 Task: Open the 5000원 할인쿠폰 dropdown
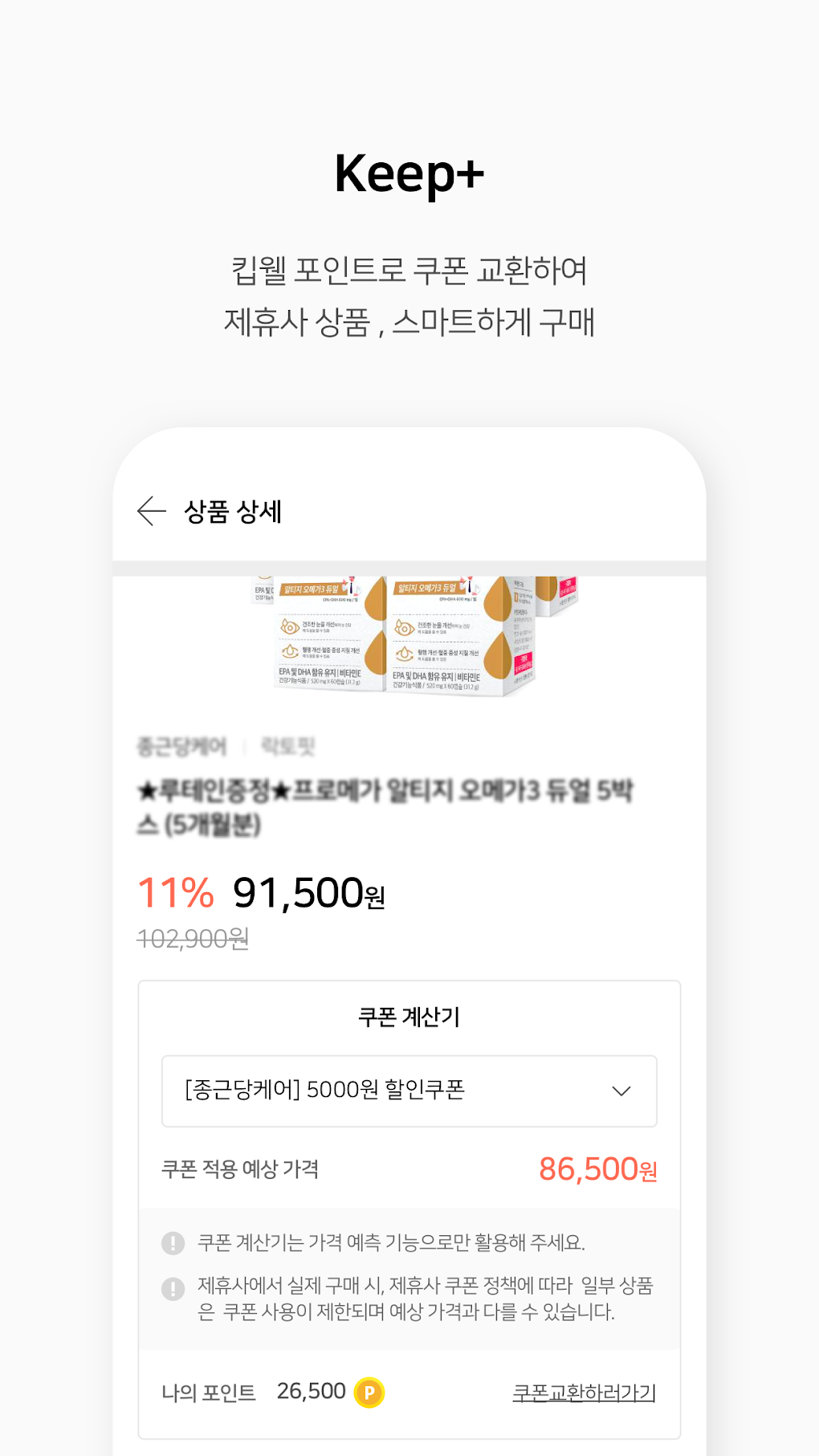pyautogui.click(x=325, y=1090)
